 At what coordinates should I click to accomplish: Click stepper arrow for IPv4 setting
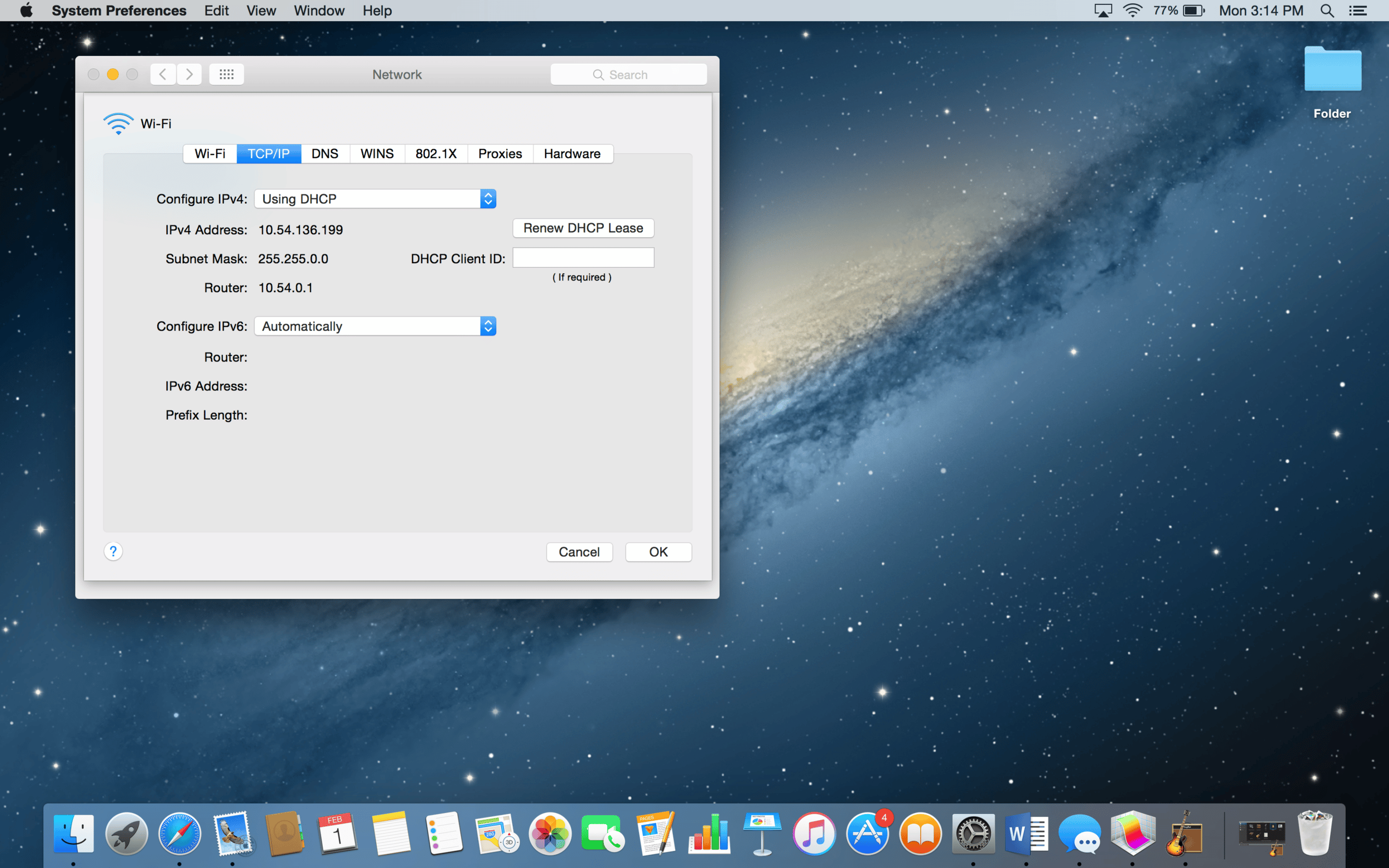tap(488, 199)
